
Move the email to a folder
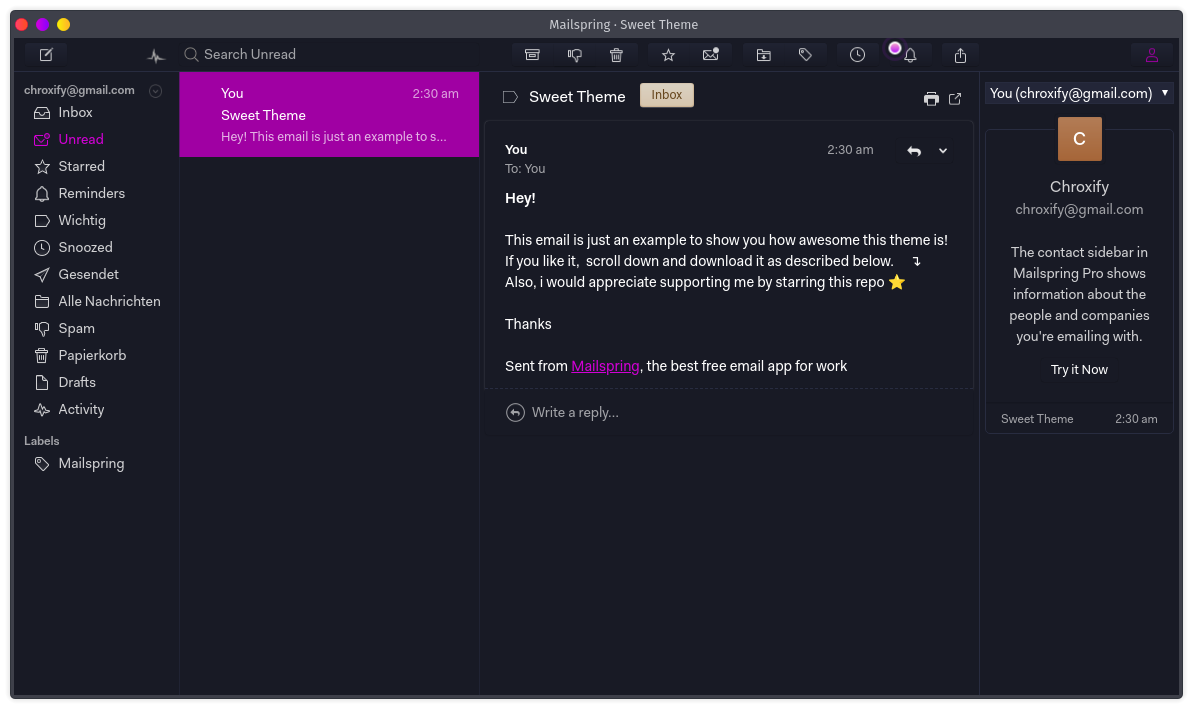763,55
